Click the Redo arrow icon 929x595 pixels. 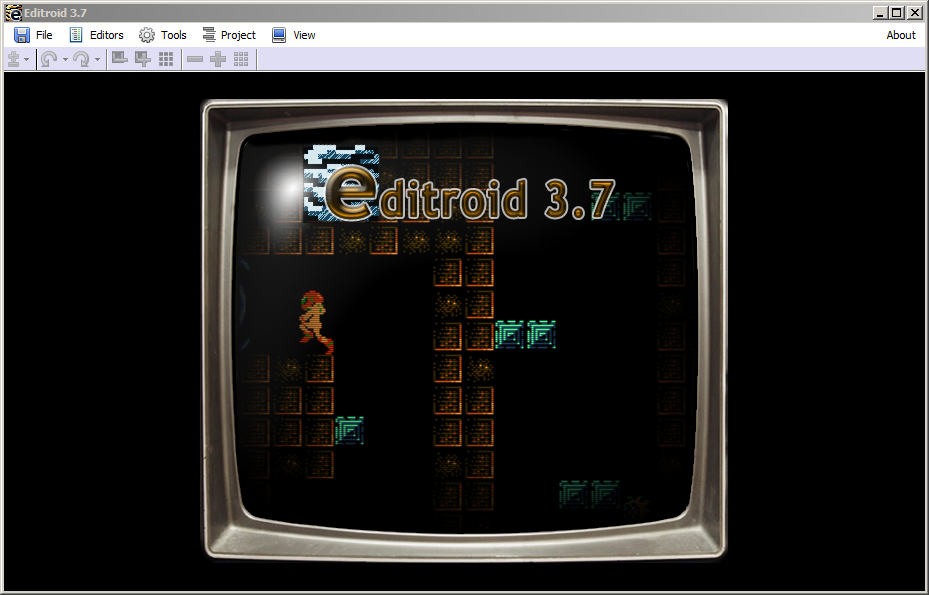[x=81, y=59]
